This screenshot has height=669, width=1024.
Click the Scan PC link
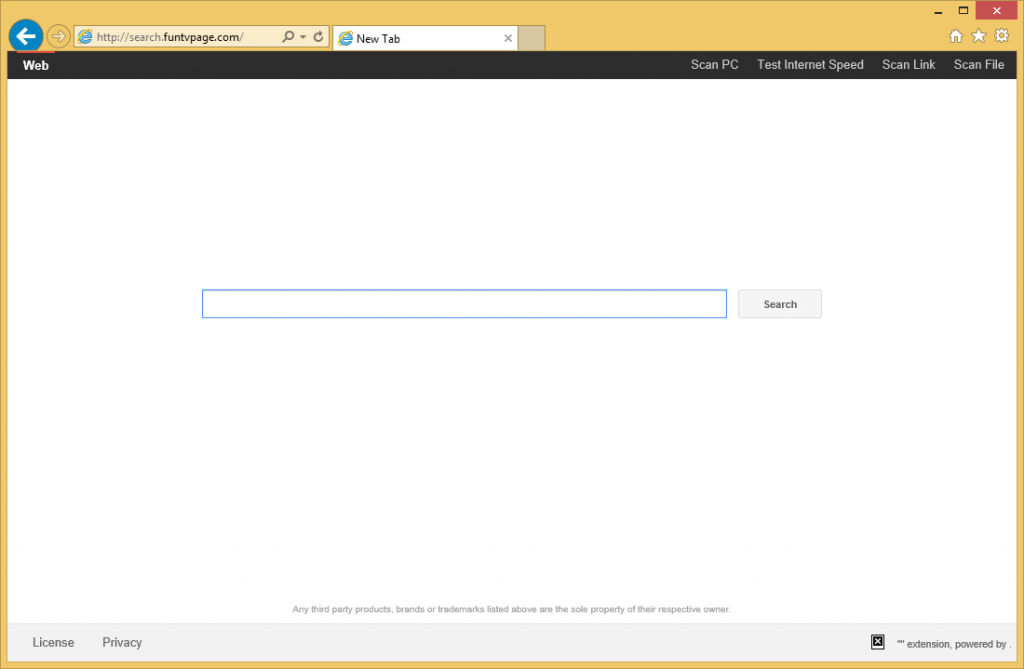[x=714, y=65]
